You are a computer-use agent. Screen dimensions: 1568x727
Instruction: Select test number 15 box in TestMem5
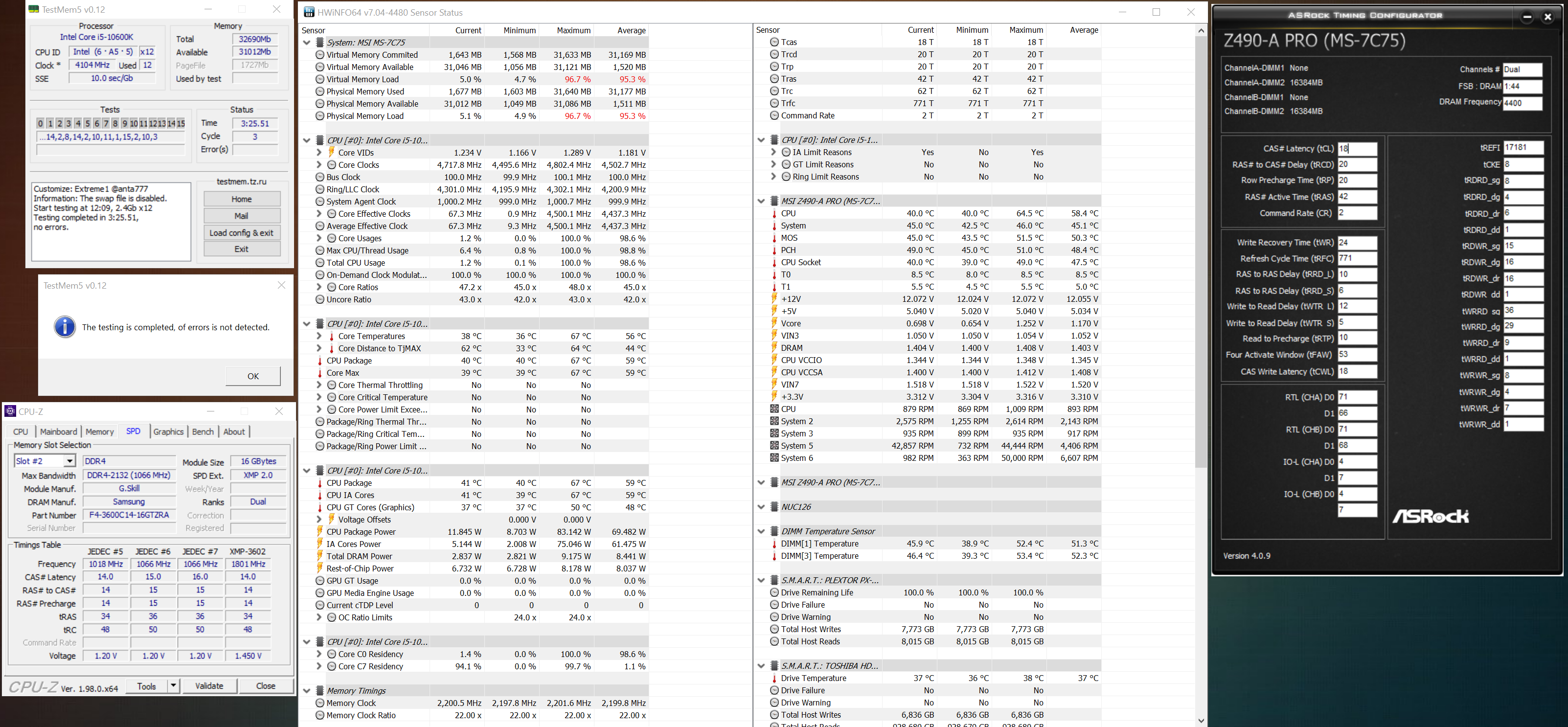tap(180, 124)
